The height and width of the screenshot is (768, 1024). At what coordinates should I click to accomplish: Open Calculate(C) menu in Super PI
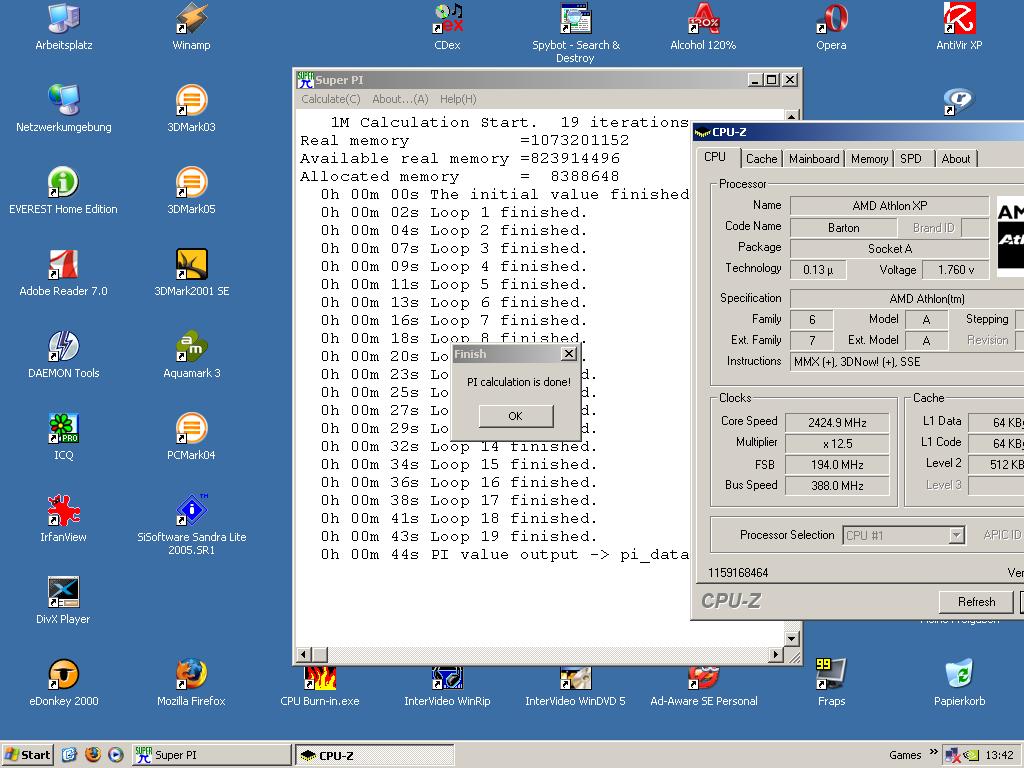click(x=330, y=99)
